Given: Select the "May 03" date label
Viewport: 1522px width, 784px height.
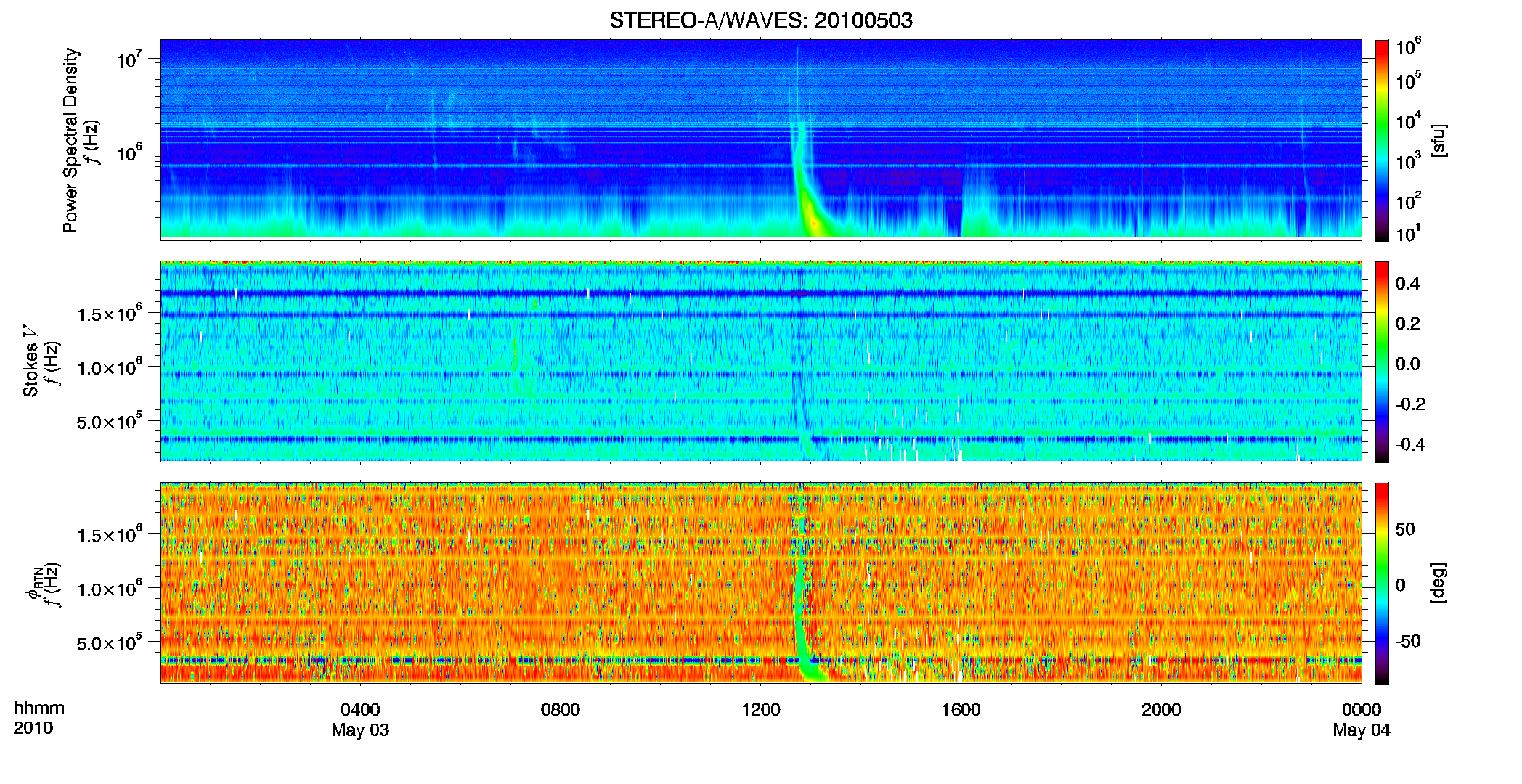Looking at the screenshot, I should (x=360, y=730).
